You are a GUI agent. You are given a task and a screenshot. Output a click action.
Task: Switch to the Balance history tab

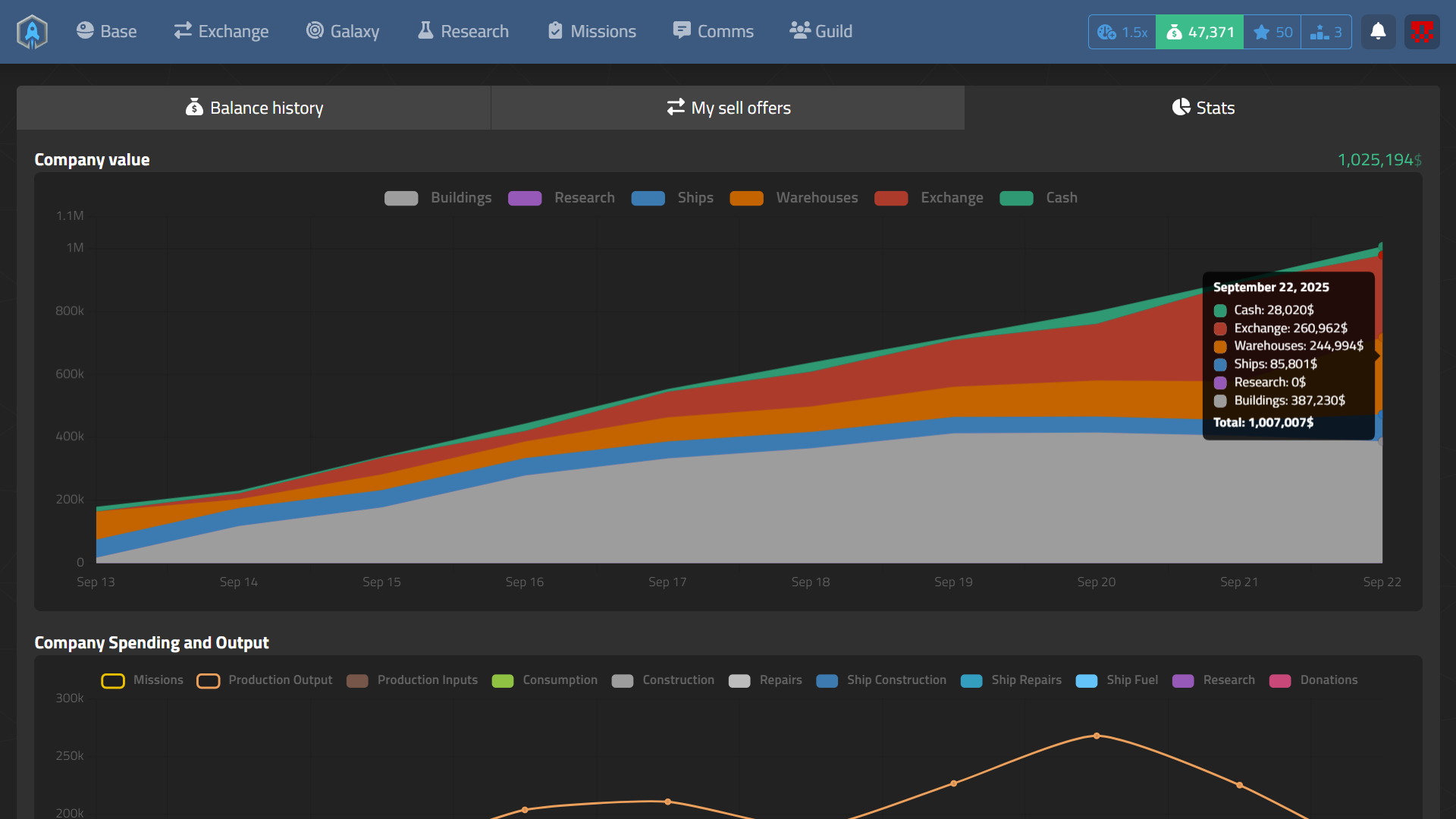254,108
